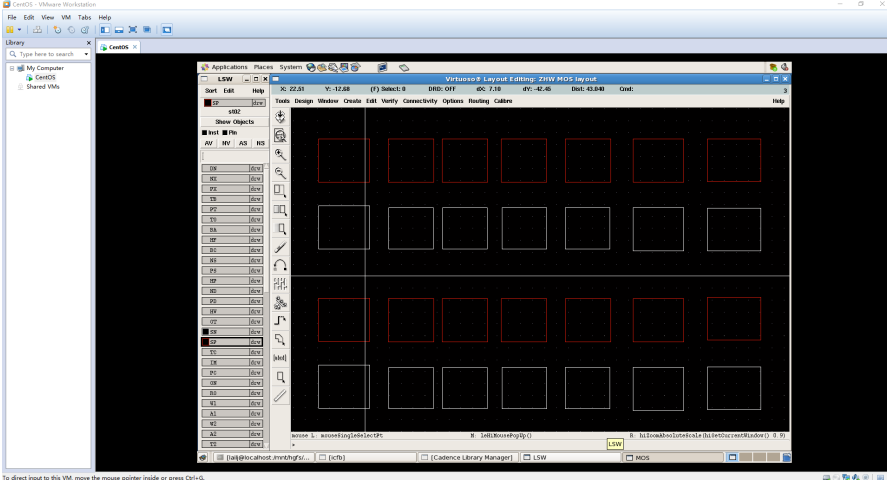Click the VMware Unity mode icon
The width and height of the screenshot is (888, 480).
point(147,29)
